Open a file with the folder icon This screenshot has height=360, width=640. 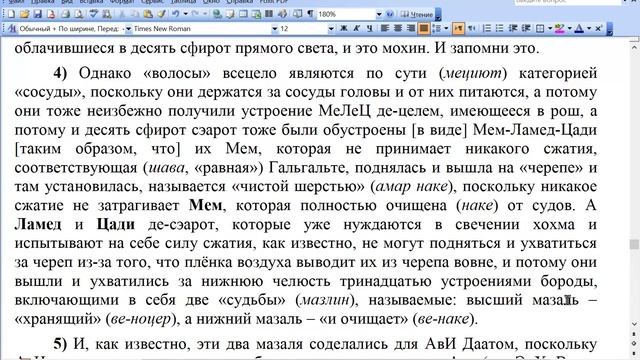[24, 14]
